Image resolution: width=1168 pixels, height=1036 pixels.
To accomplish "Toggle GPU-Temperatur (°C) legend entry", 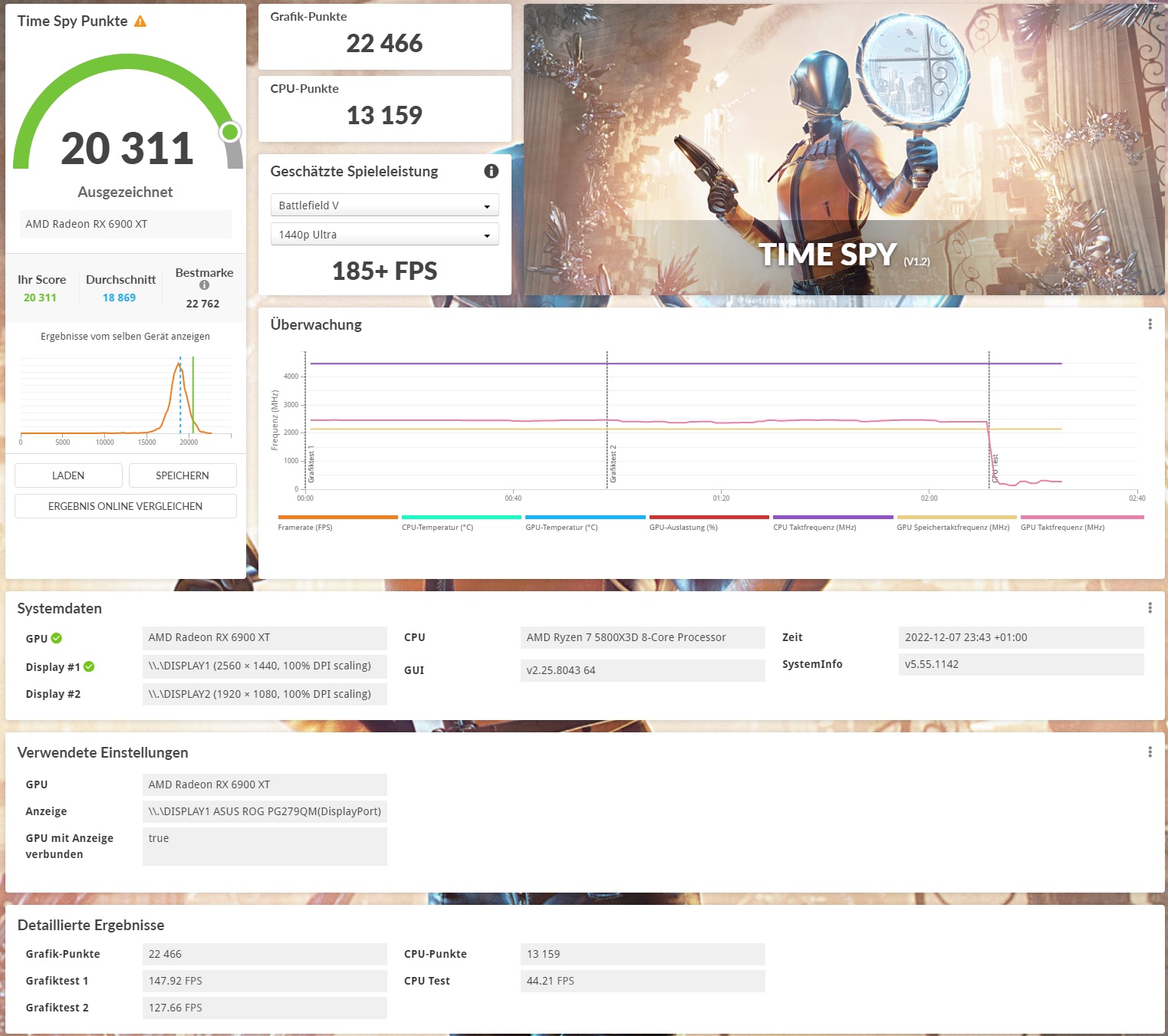I will click(585, 524).
